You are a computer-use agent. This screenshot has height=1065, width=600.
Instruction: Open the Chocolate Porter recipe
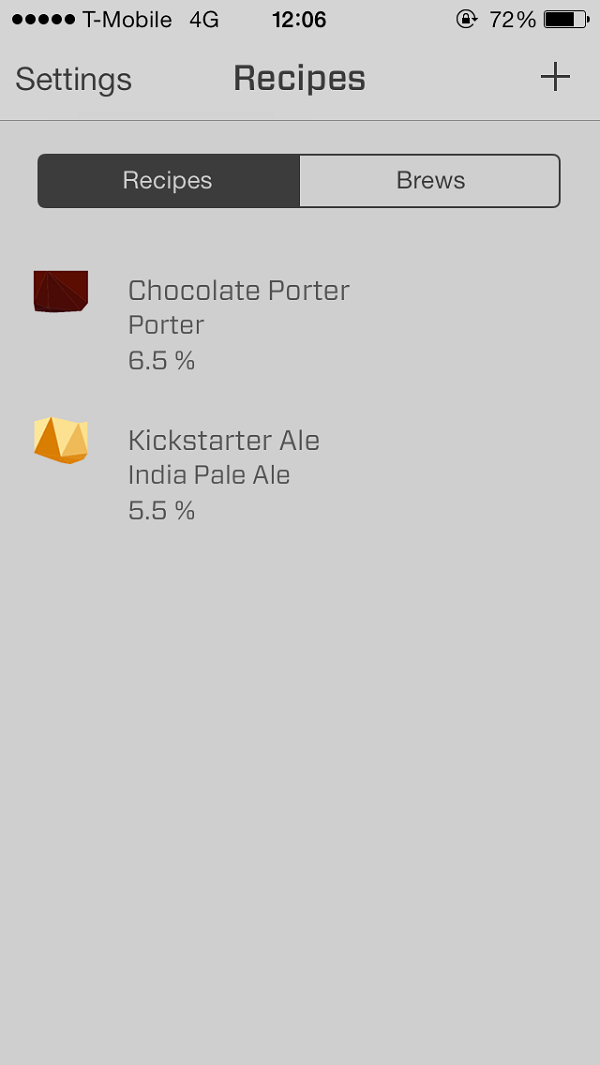pyautogui.click(x=239, y=291)
